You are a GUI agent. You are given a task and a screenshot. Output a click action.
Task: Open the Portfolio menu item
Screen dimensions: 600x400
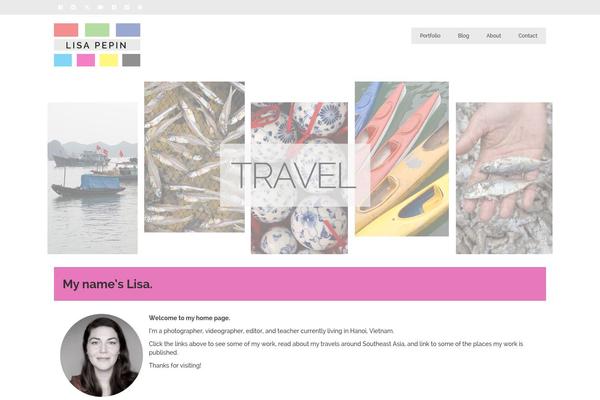click(430, 36)
